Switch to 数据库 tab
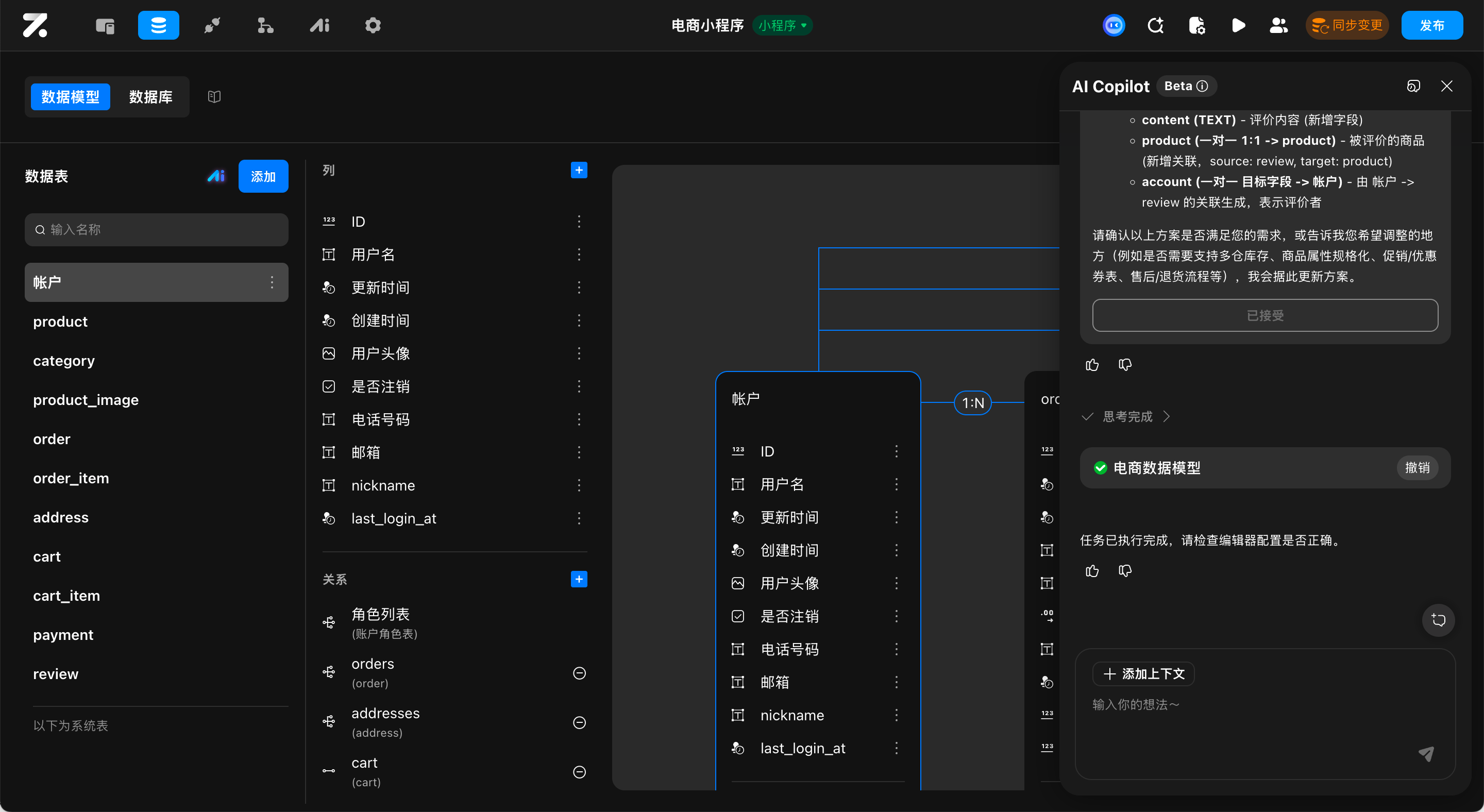The image size is (1484, 812). (151, 97)
